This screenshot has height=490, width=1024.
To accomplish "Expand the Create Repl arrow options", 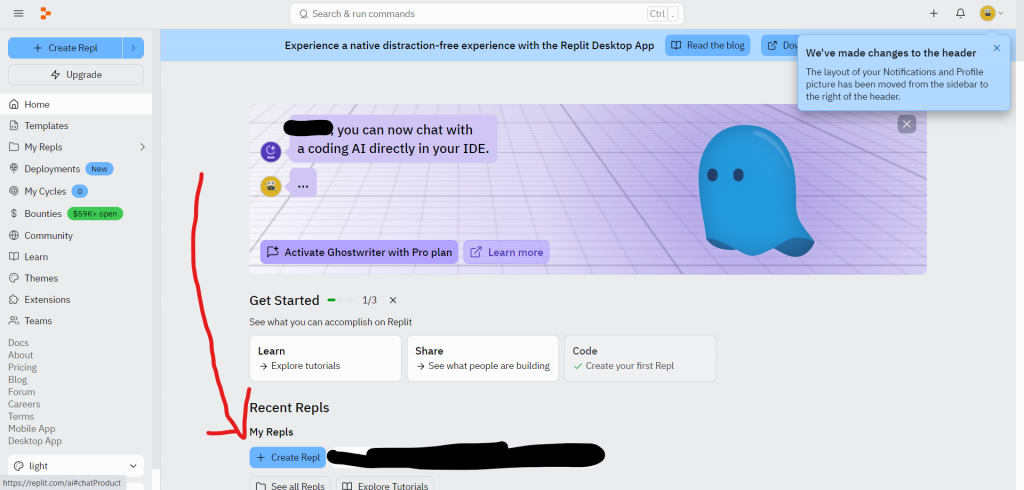I will (133, 48).
